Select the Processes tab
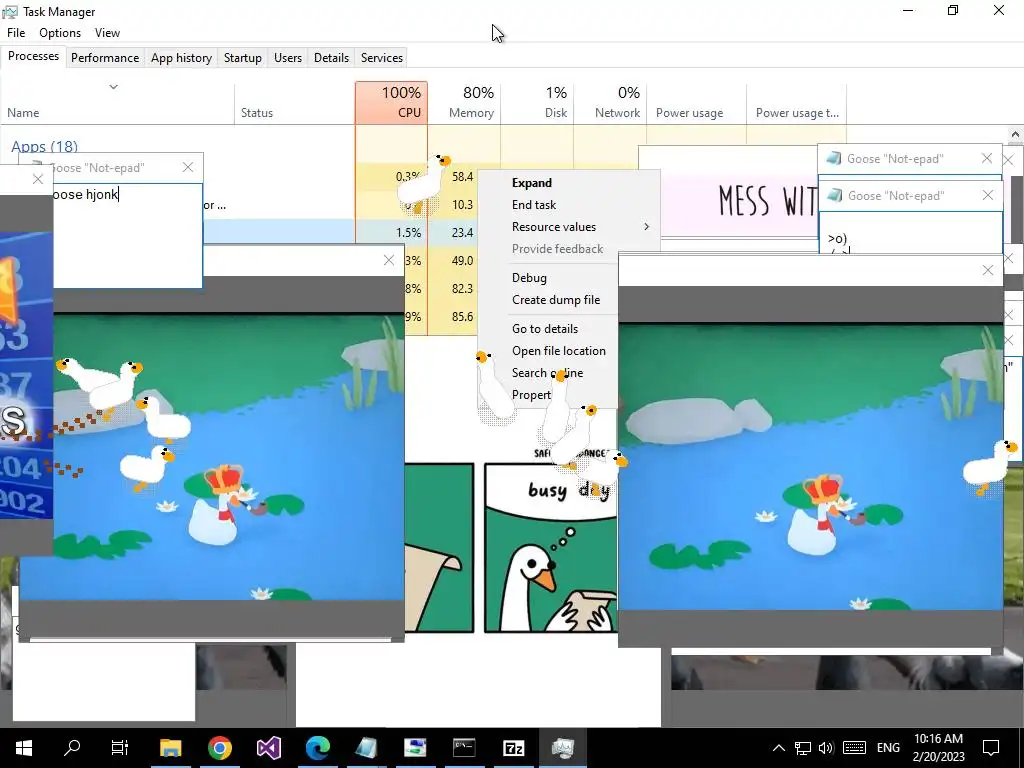This screenshot has width=1024, height=768. (x=33, y=56)
